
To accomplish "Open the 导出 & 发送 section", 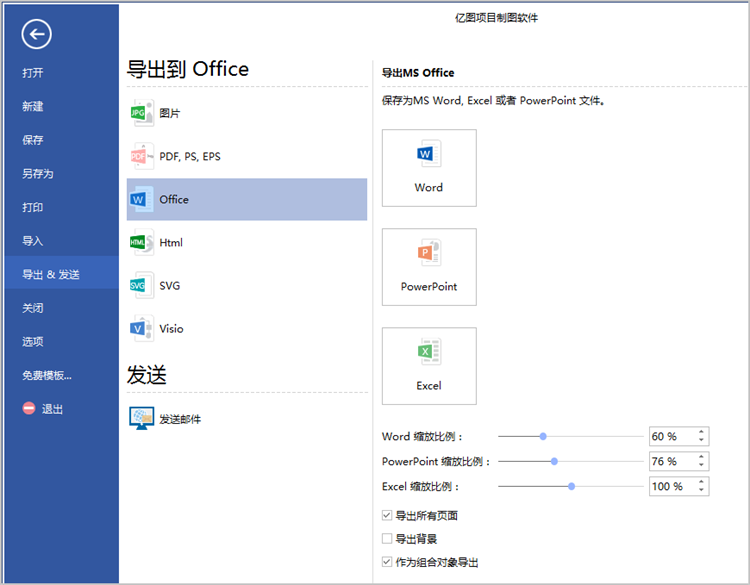I will [61, 274].
